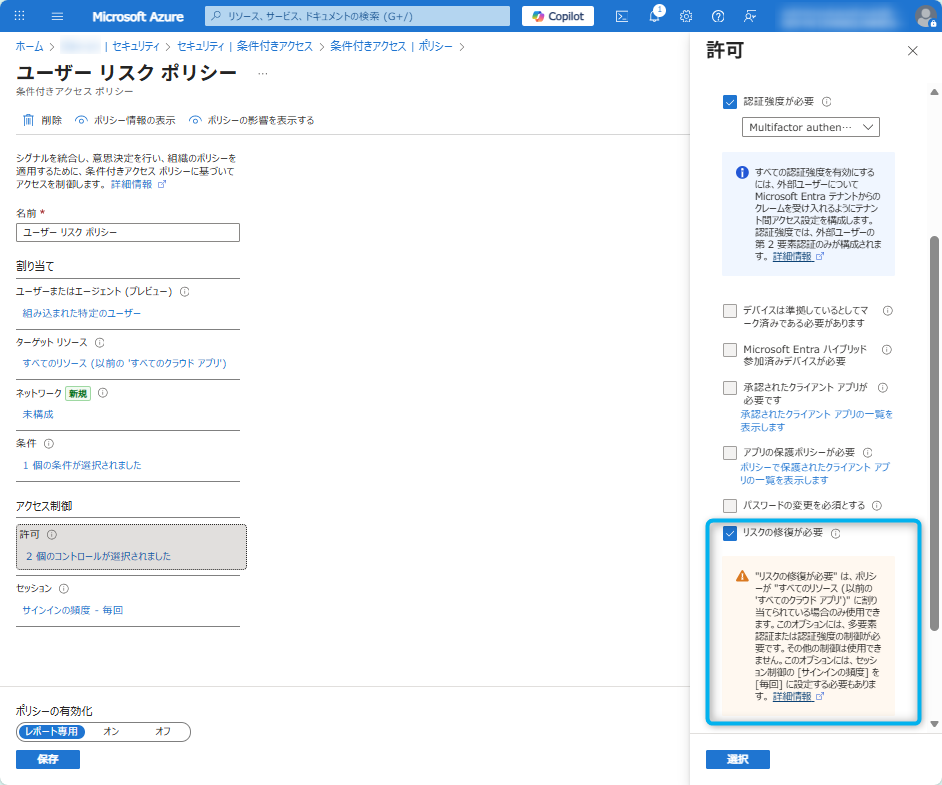The width and height of the screenshot is (942, 785).
Task: Open the help question mark icon
Action: point(717,15)
